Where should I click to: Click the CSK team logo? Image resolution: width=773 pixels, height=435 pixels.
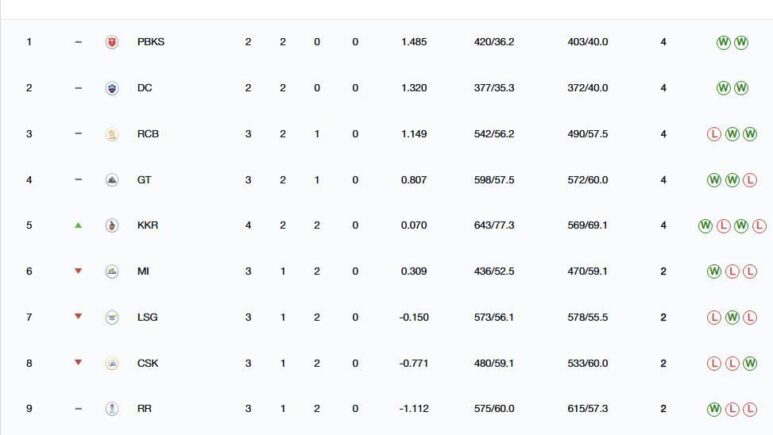click(112, 363)
